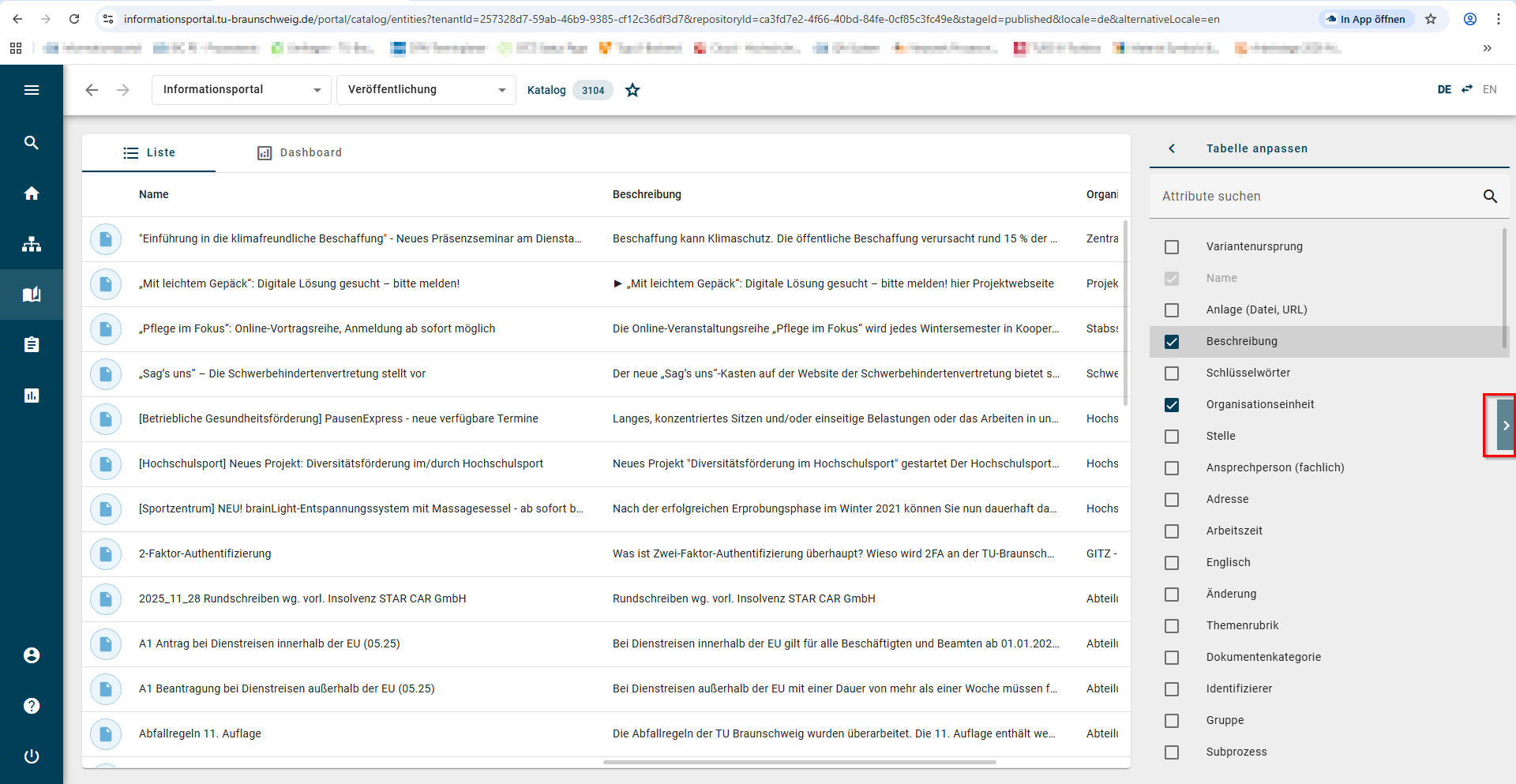
Task: Switch to the Dashboard tab
Action: click(x=300, y=152)
